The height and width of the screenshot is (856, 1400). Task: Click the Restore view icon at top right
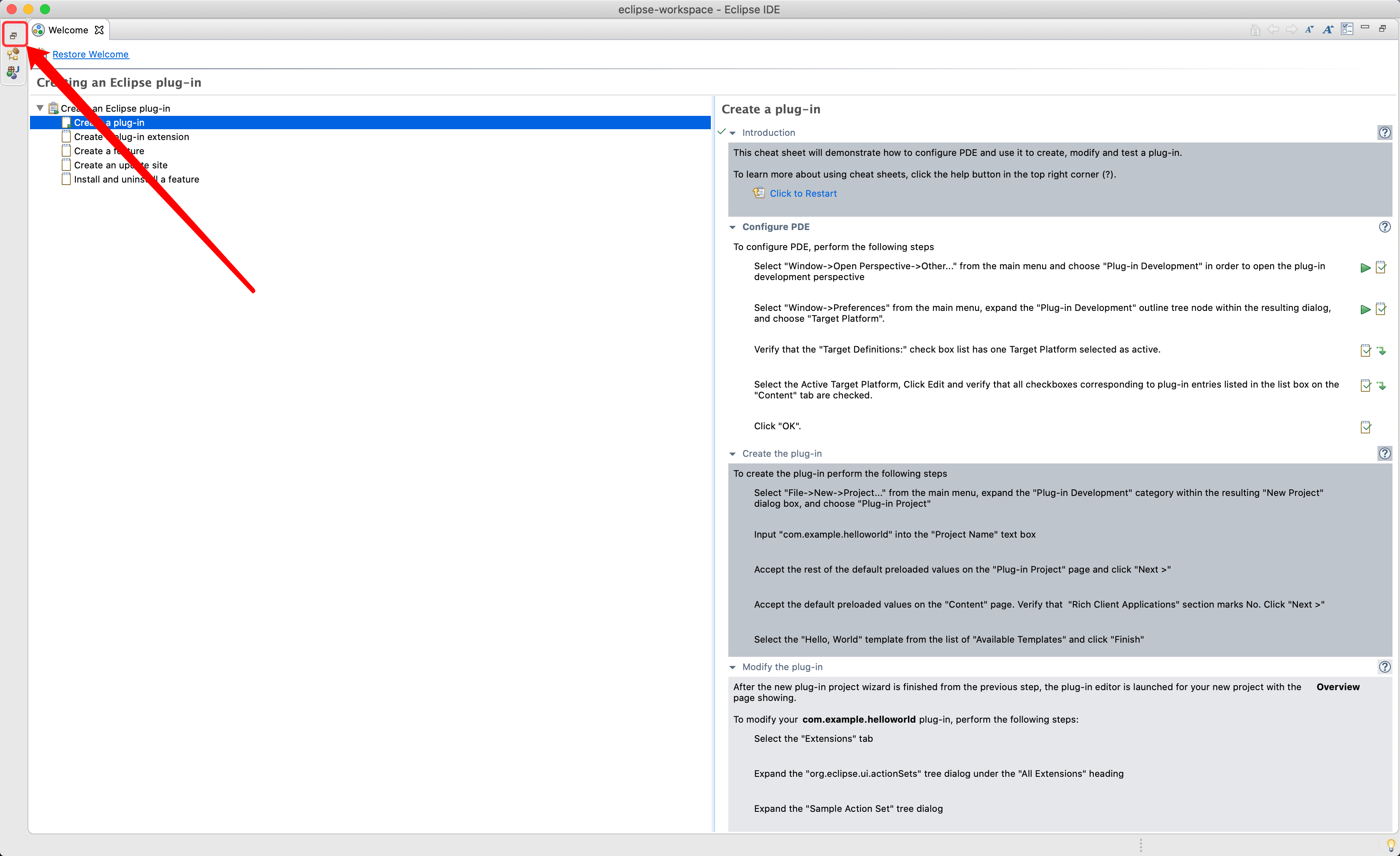coord(1382,28)
